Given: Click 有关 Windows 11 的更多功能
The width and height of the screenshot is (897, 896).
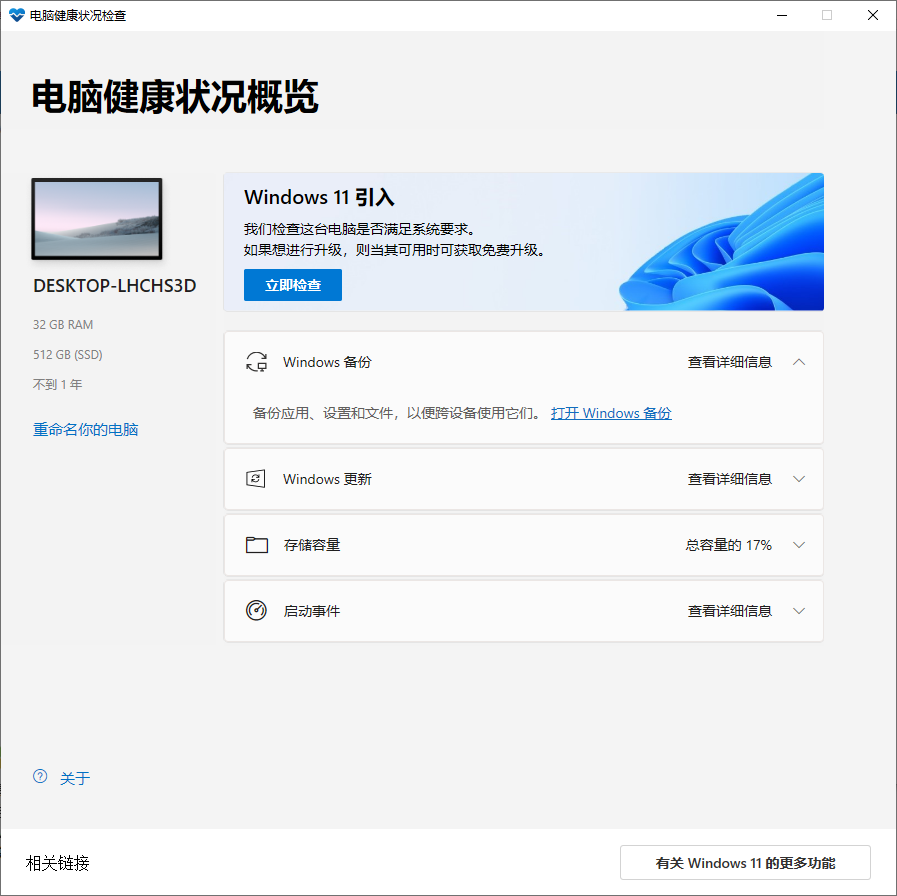Looking at the screenshot, I should [745, 862].
